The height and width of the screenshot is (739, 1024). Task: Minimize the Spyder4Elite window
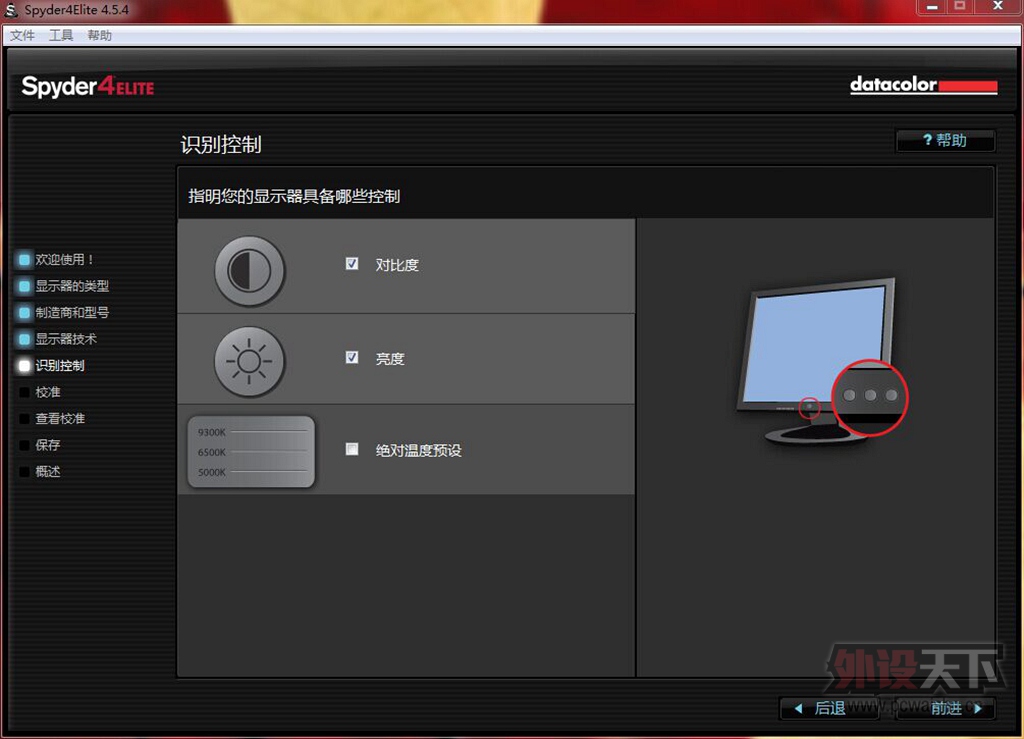(932, 7)
